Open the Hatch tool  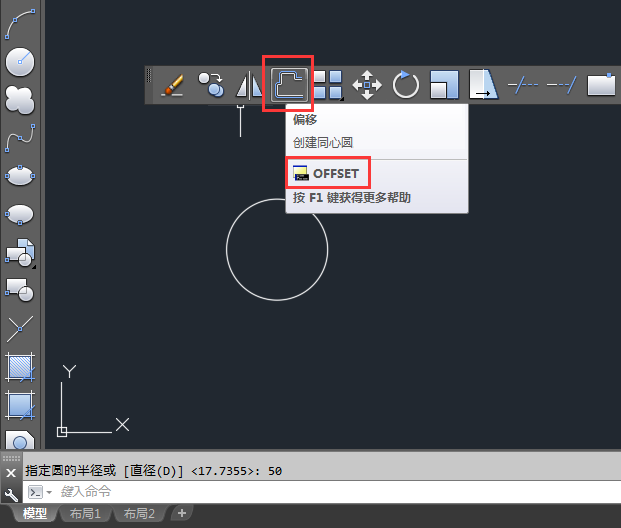point(20,367)
